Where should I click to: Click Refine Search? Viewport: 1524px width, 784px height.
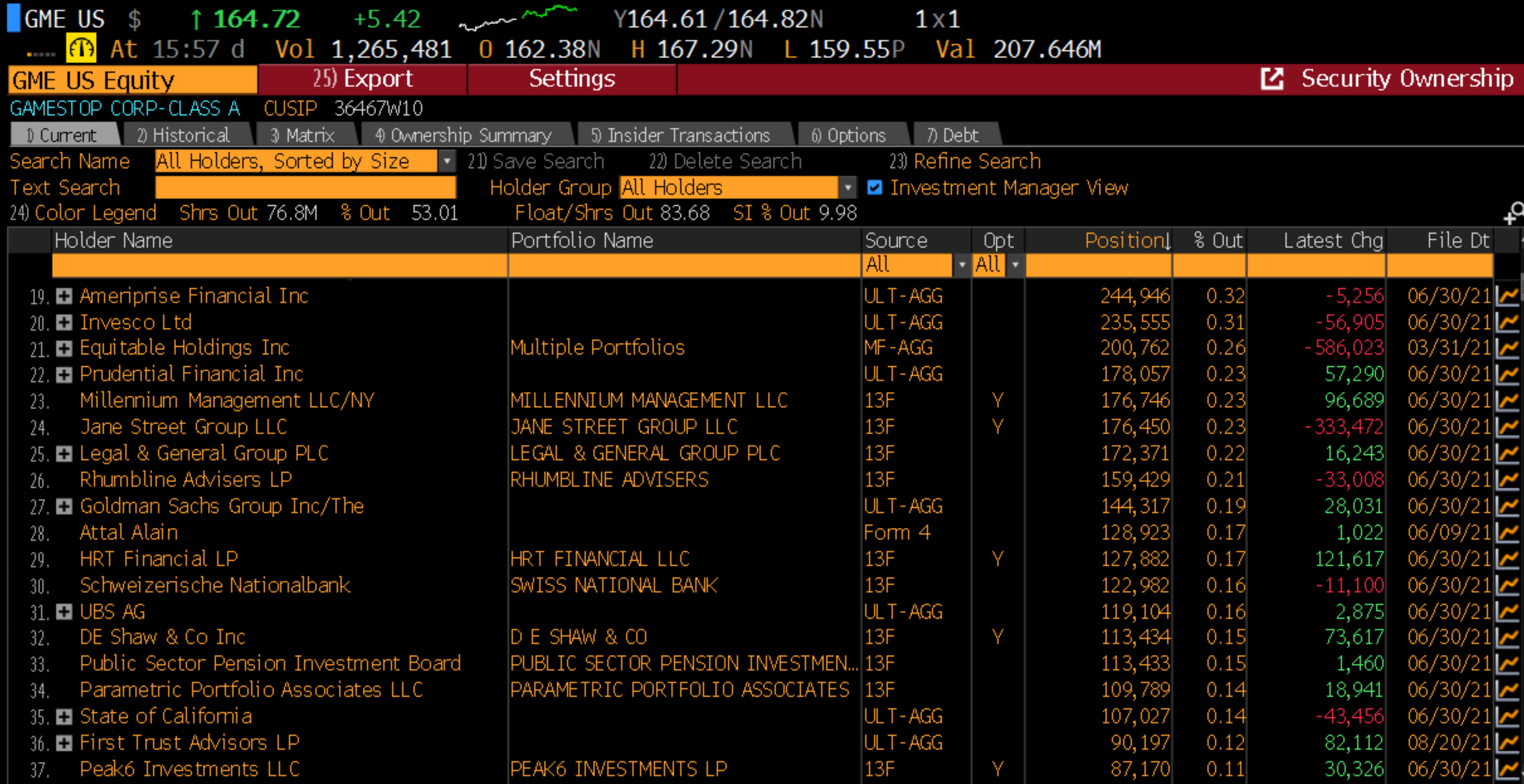tap(965, 161)
